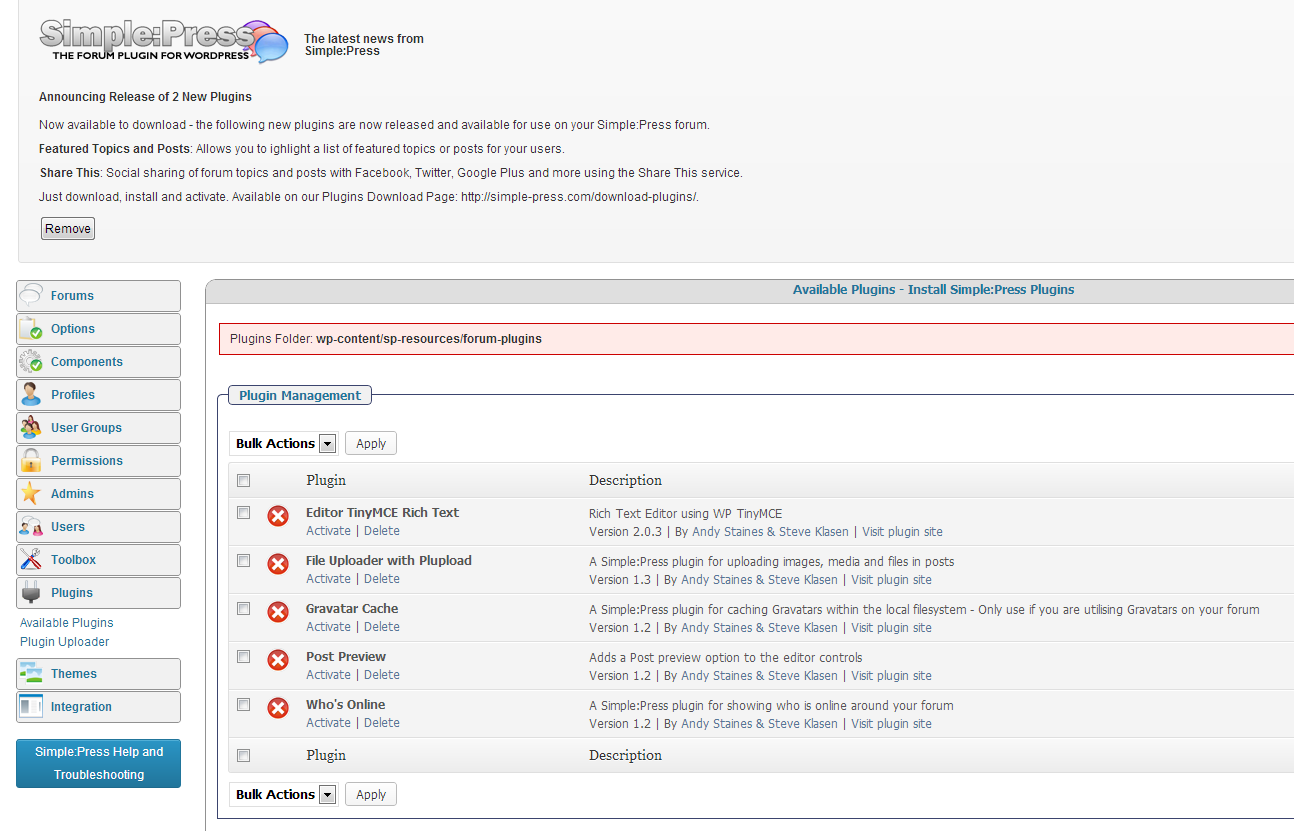Click the Remove button under the news
The width and height of the screenshot is (1294, 831).
tap(68, 229)
